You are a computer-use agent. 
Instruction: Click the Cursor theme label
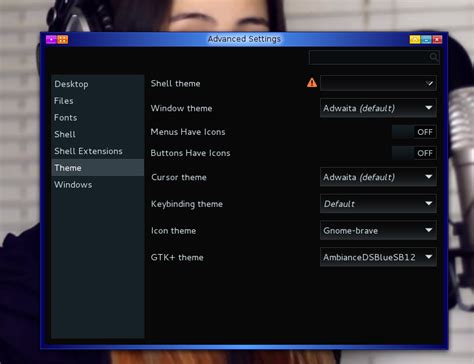(x=179, y=177)
